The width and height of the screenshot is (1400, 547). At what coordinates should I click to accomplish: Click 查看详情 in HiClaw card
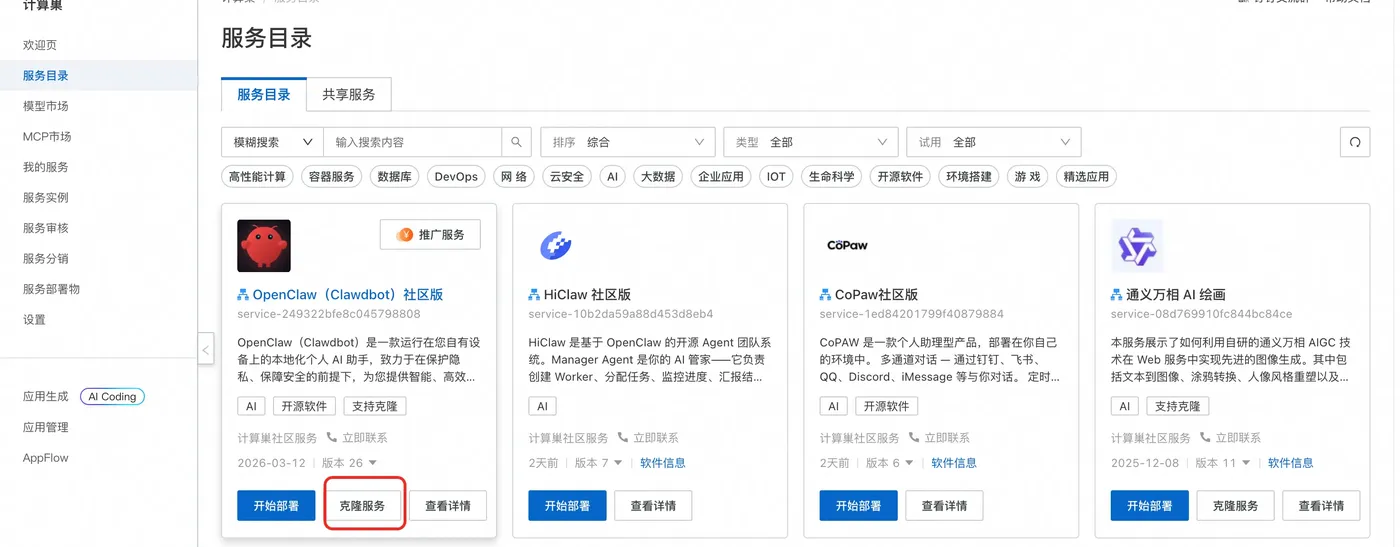(653, 506)
